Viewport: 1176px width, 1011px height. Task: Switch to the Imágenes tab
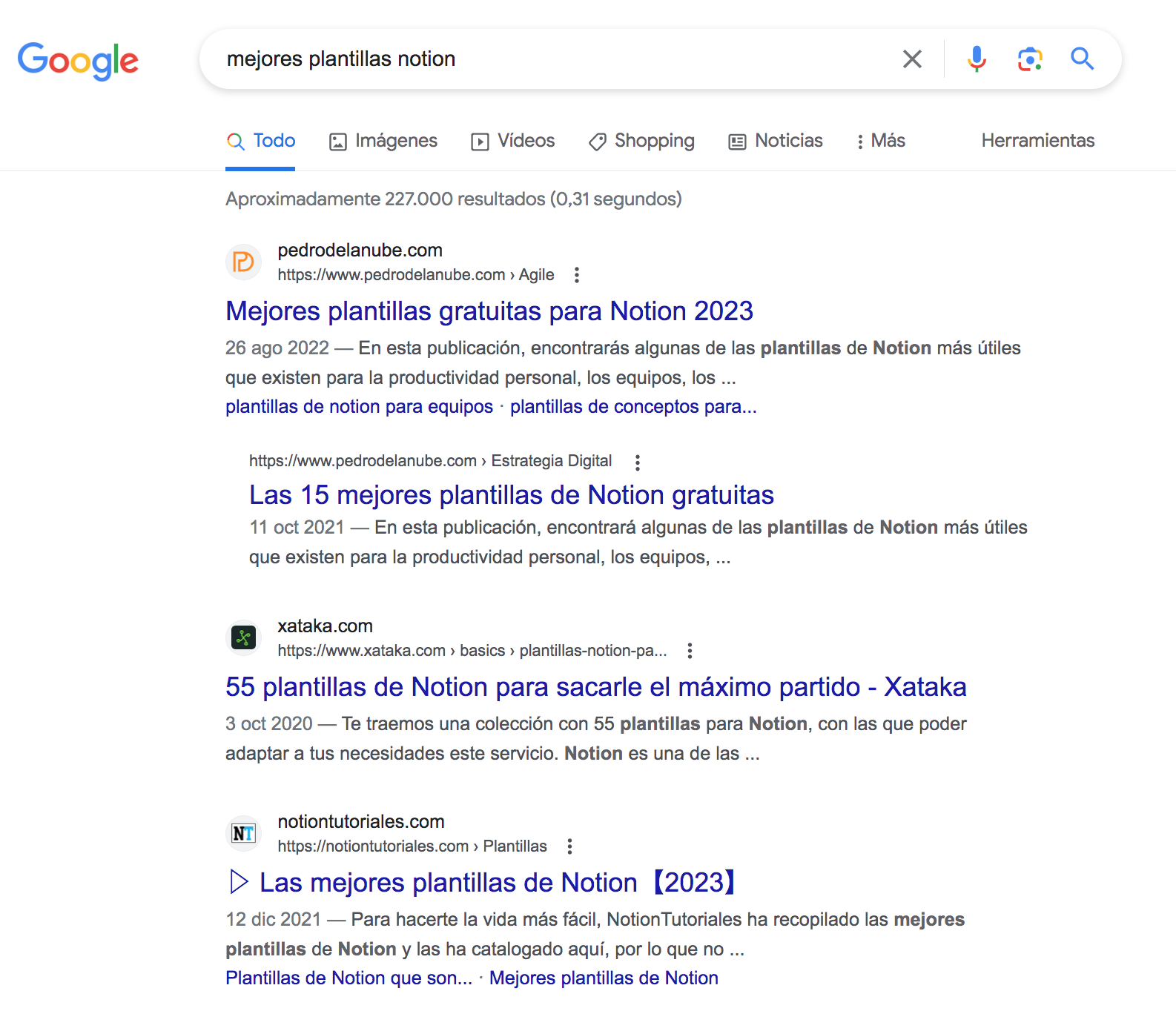tap(383, 141)
